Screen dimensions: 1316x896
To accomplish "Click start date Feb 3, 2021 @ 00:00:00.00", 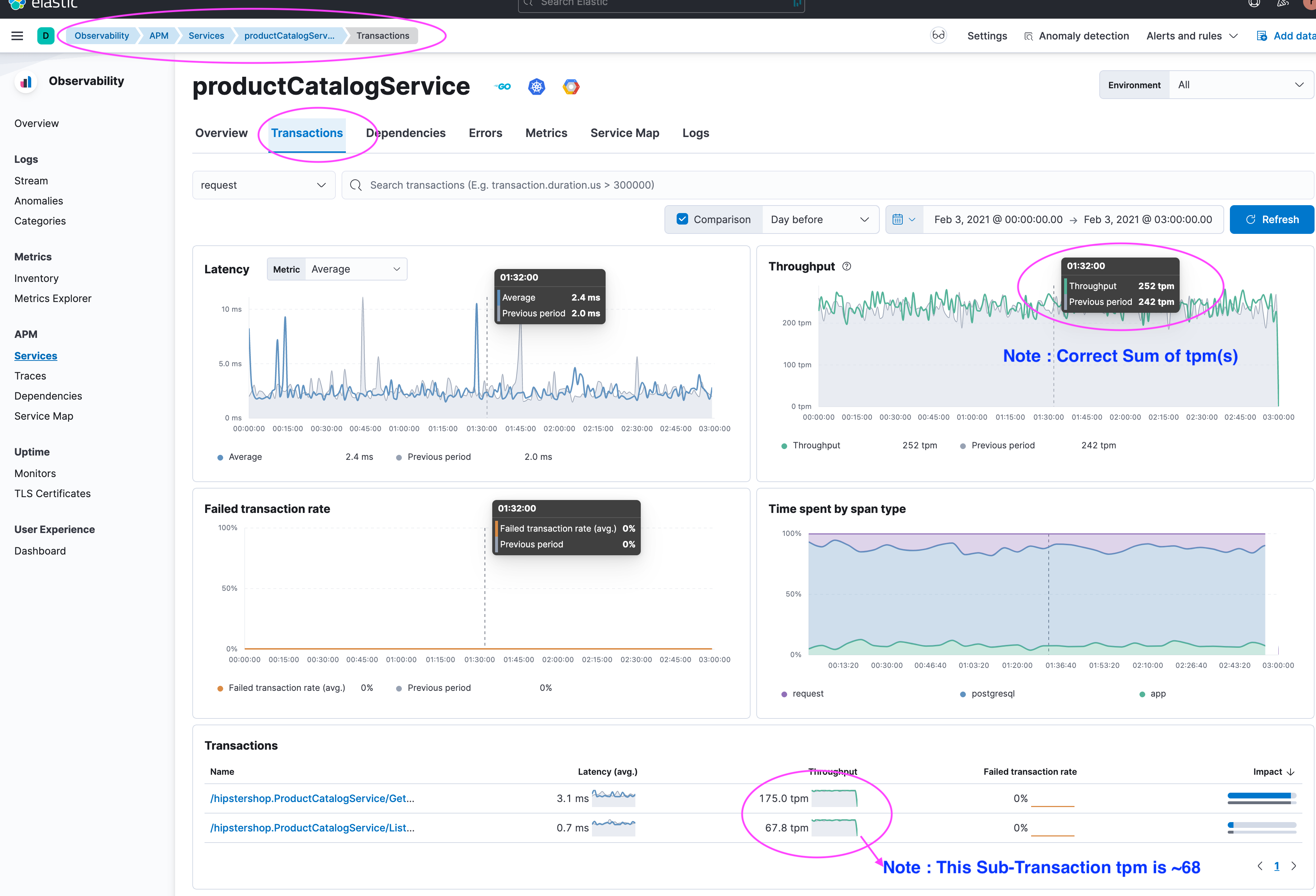I will pos(998,220).
